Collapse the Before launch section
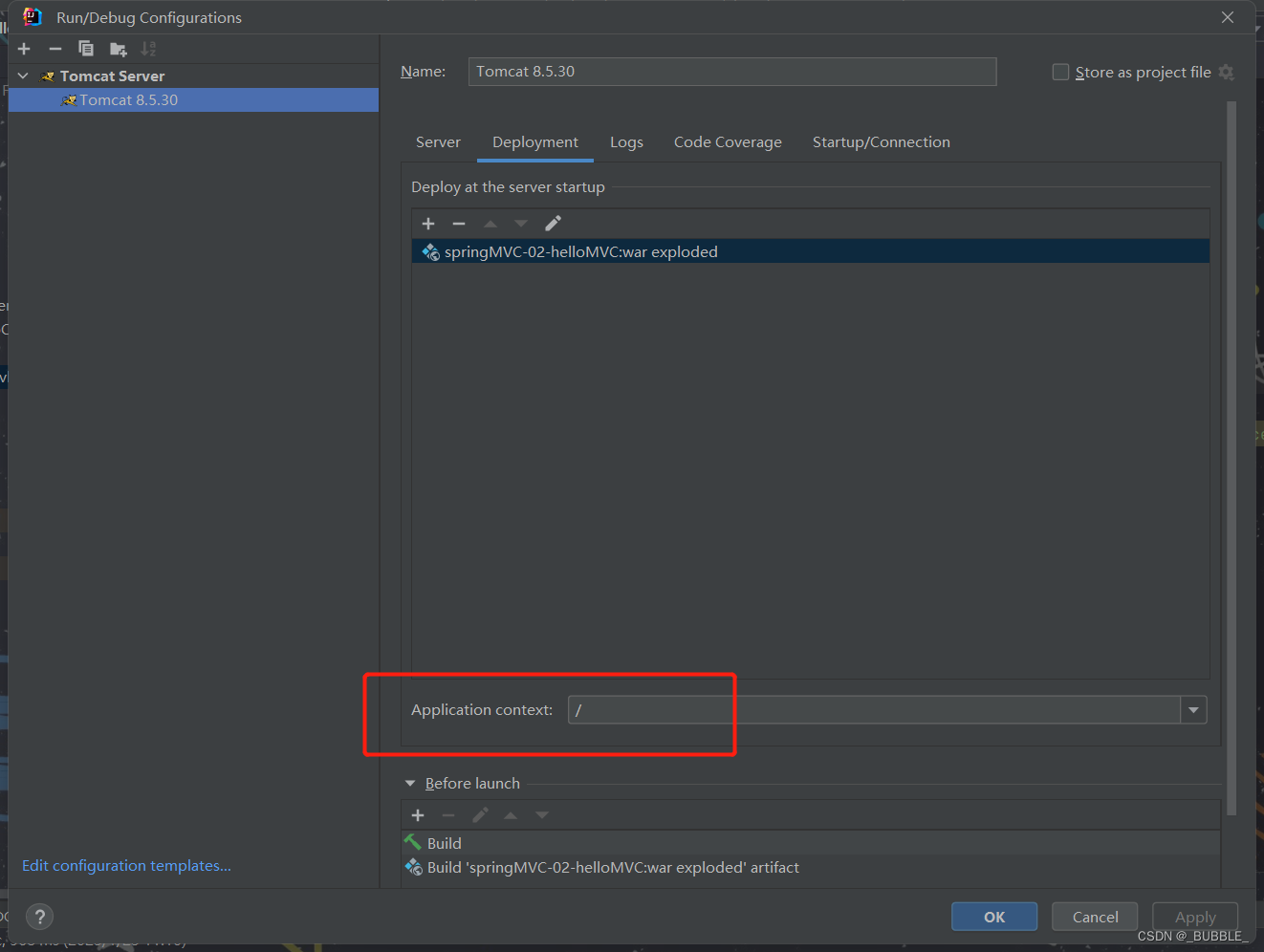This screenshot has height=952, width=1264. tap(410, 784)
